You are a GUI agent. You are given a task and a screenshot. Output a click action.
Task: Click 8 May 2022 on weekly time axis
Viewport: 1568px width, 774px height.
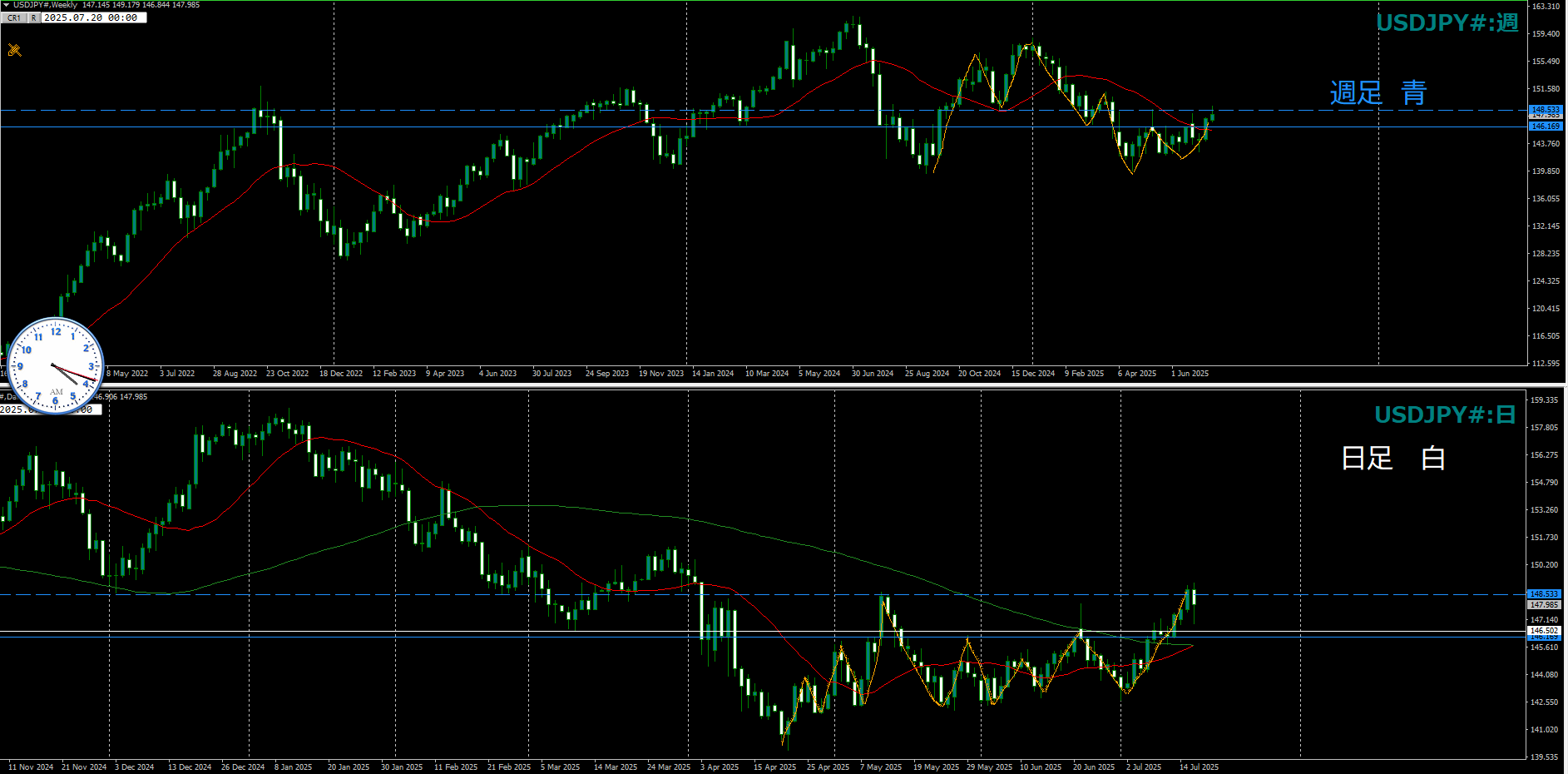pyautogui.click(x=127, y=374)
